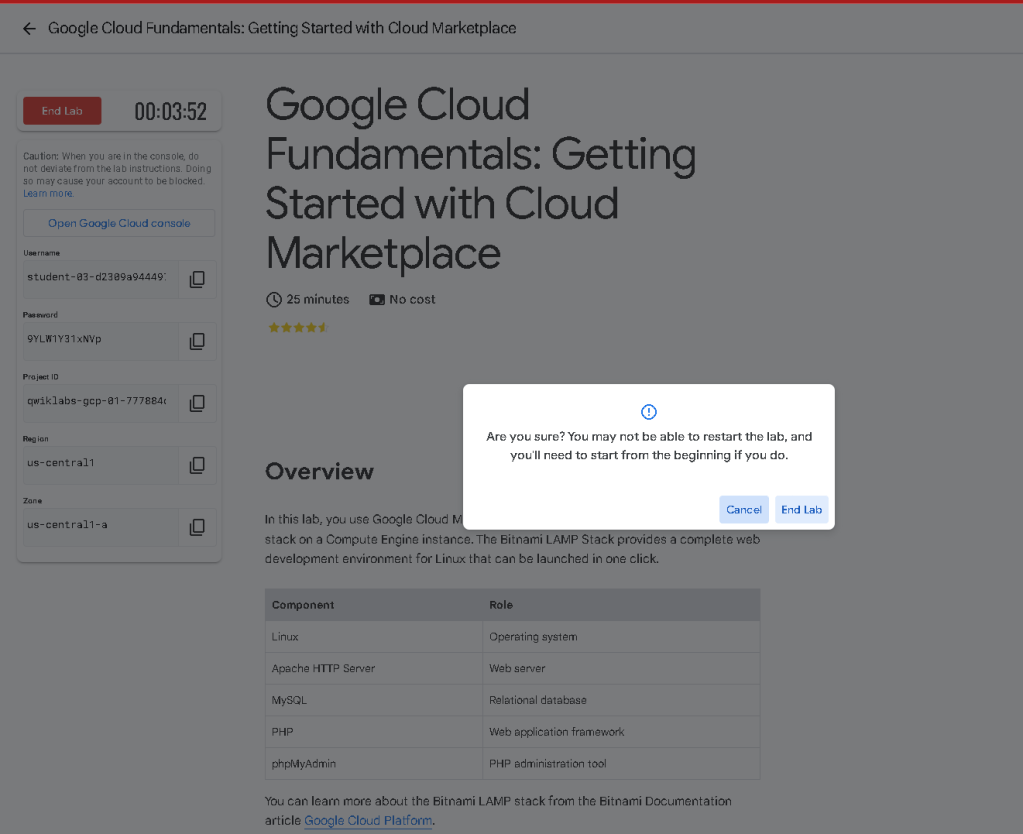Click the Username field student-03
This screenshot has height=834, width=1023.
click(x=101, y=279)
